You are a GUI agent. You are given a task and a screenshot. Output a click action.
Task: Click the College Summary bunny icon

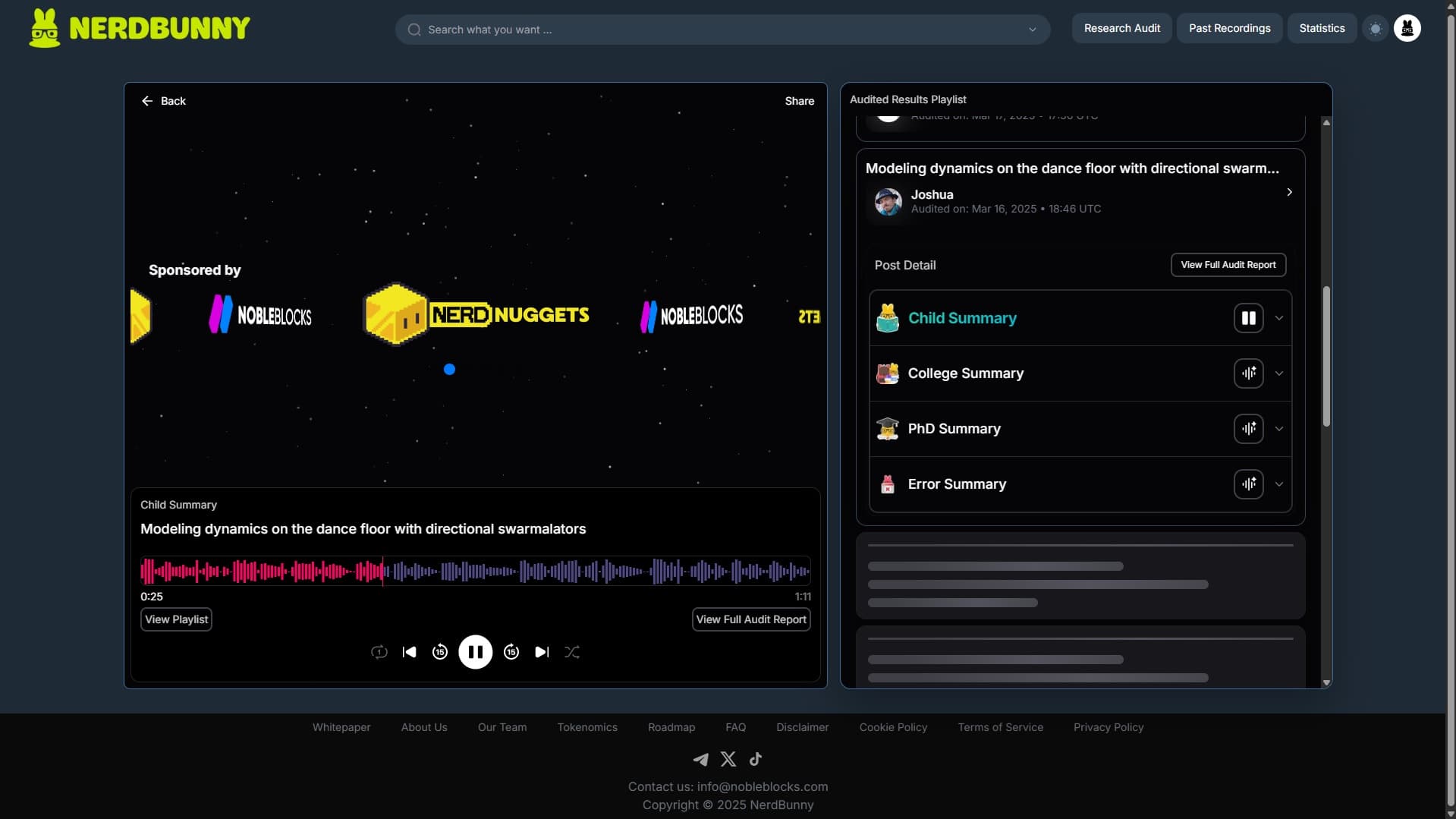(x=887, y=373)
